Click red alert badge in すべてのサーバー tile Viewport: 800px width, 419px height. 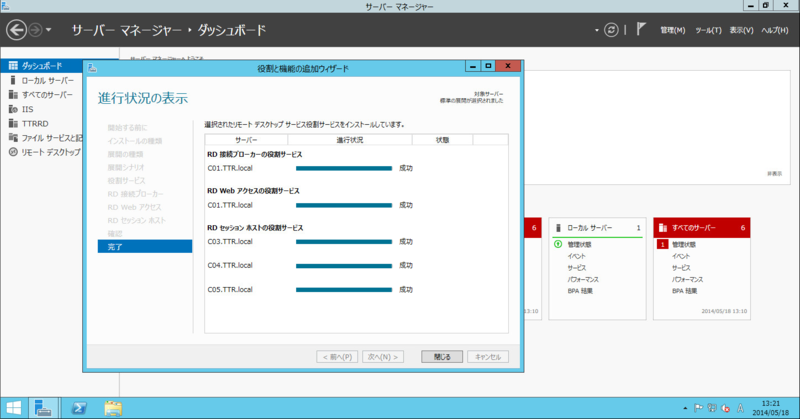pos(662,244)
